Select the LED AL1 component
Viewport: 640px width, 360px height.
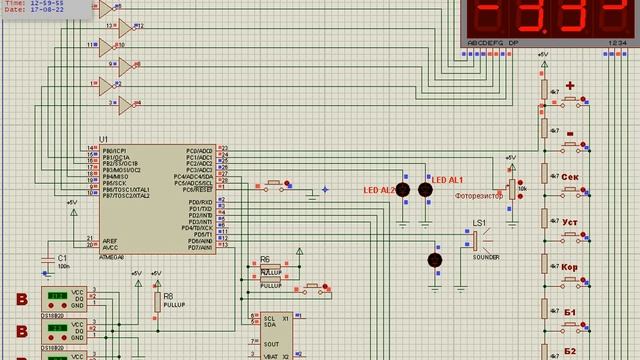pyautogui.click(x=425, y=190)
